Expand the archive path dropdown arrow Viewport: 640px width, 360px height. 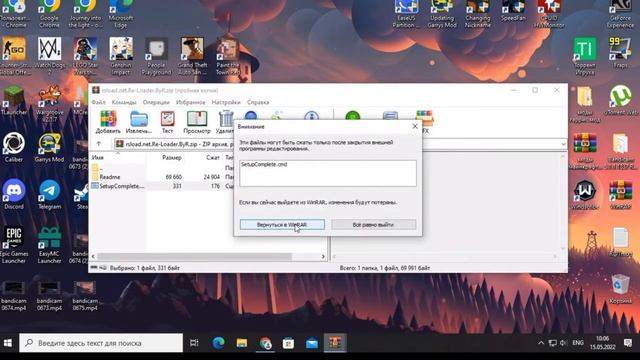563,144
